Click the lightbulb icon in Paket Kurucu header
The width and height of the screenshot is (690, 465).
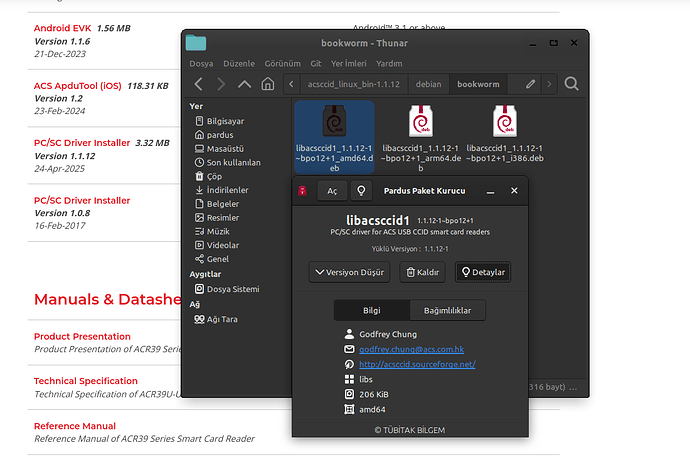[362, 190]
